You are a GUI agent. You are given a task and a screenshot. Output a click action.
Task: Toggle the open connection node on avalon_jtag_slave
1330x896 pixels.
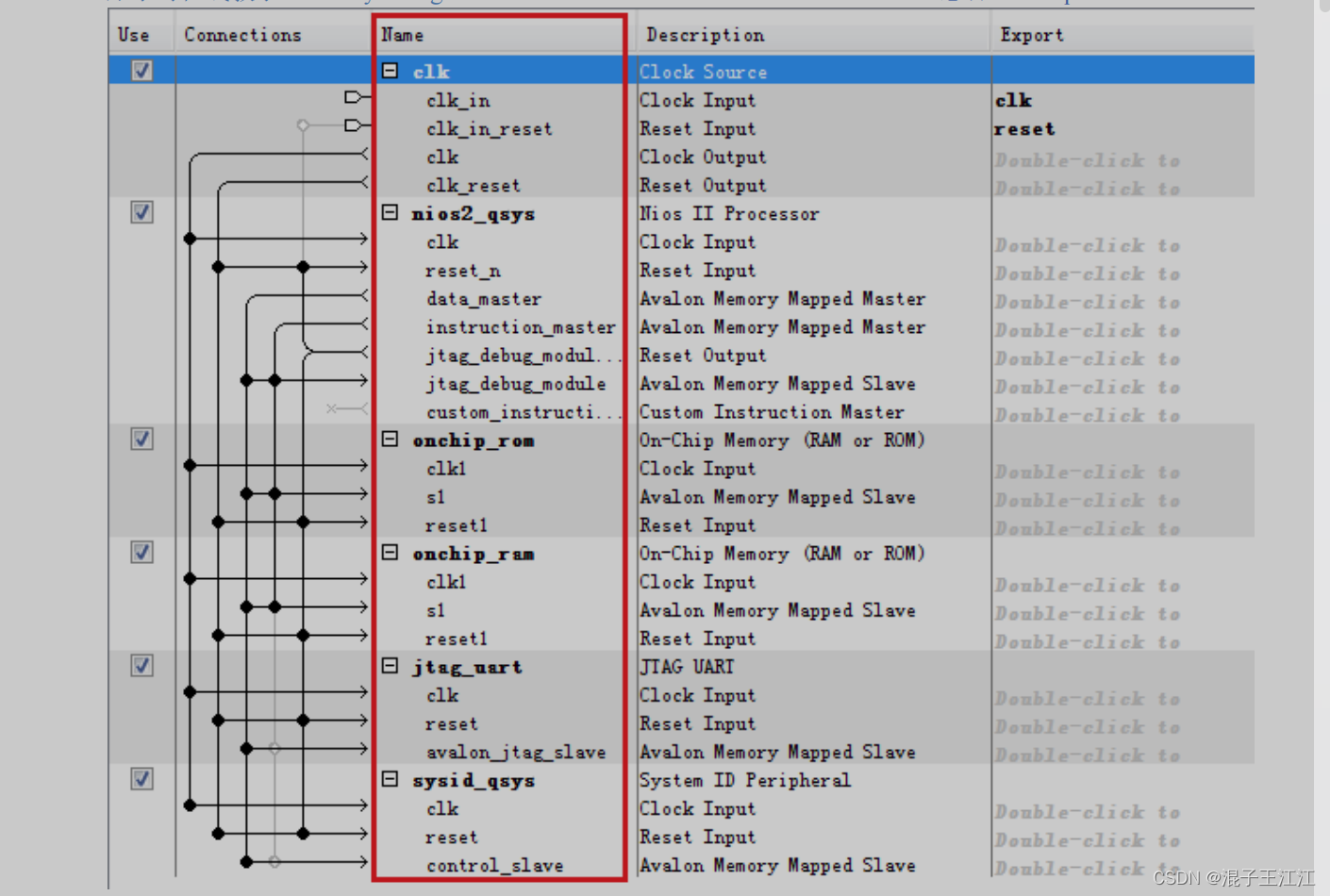[274, 748]
